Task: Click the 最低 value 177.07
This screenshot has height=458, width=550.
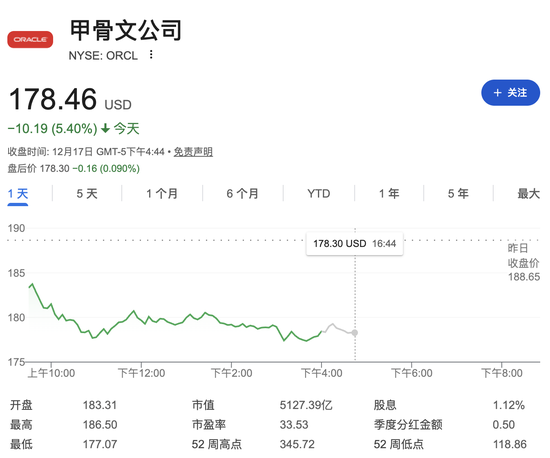Action: coord(100,445)
